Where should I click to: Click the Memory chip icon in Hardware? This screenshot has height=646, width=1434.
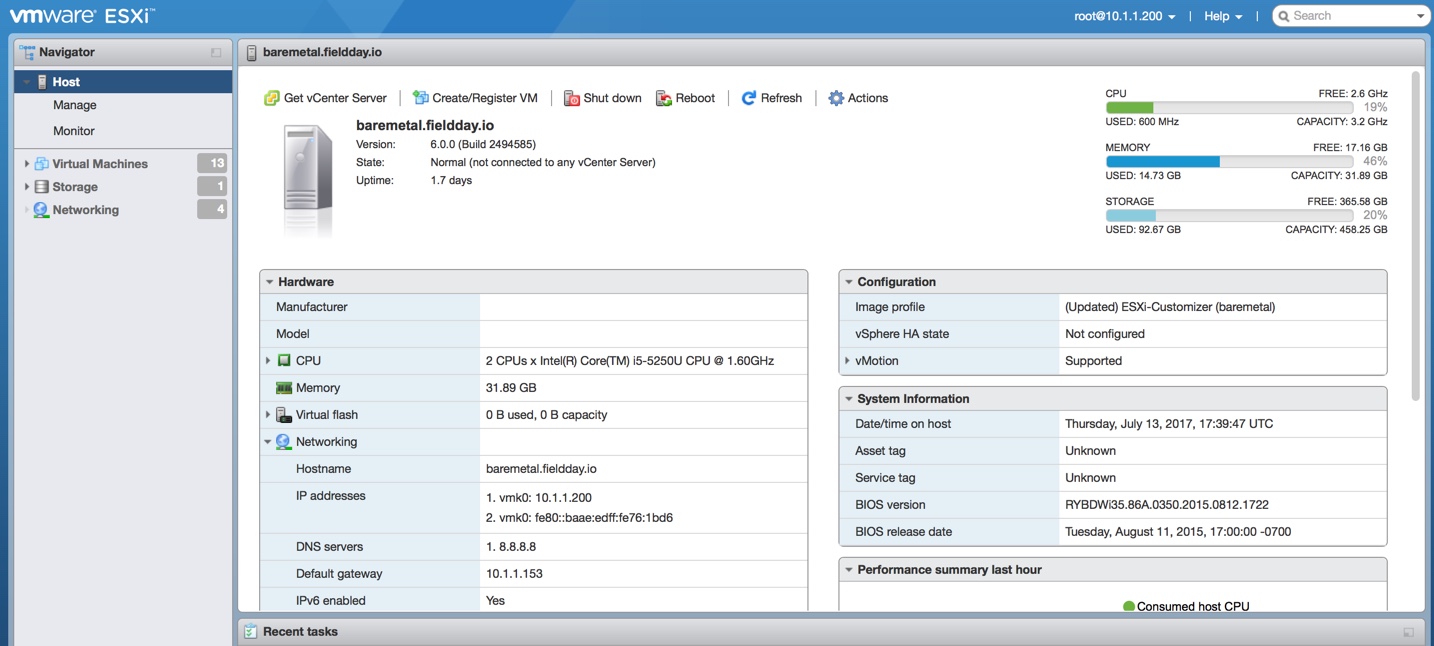click(284, 388)
